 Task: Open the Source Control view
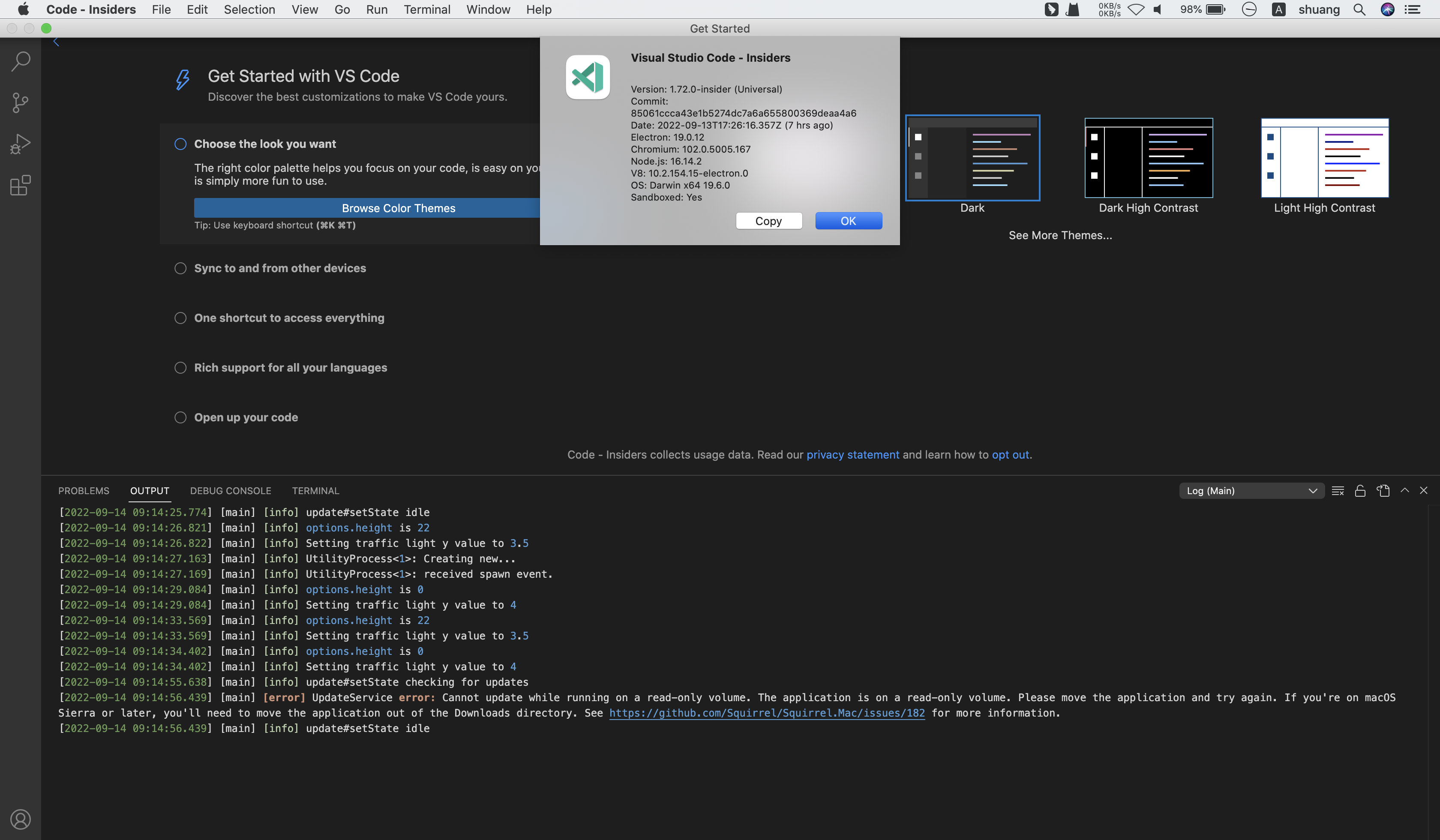21,103
